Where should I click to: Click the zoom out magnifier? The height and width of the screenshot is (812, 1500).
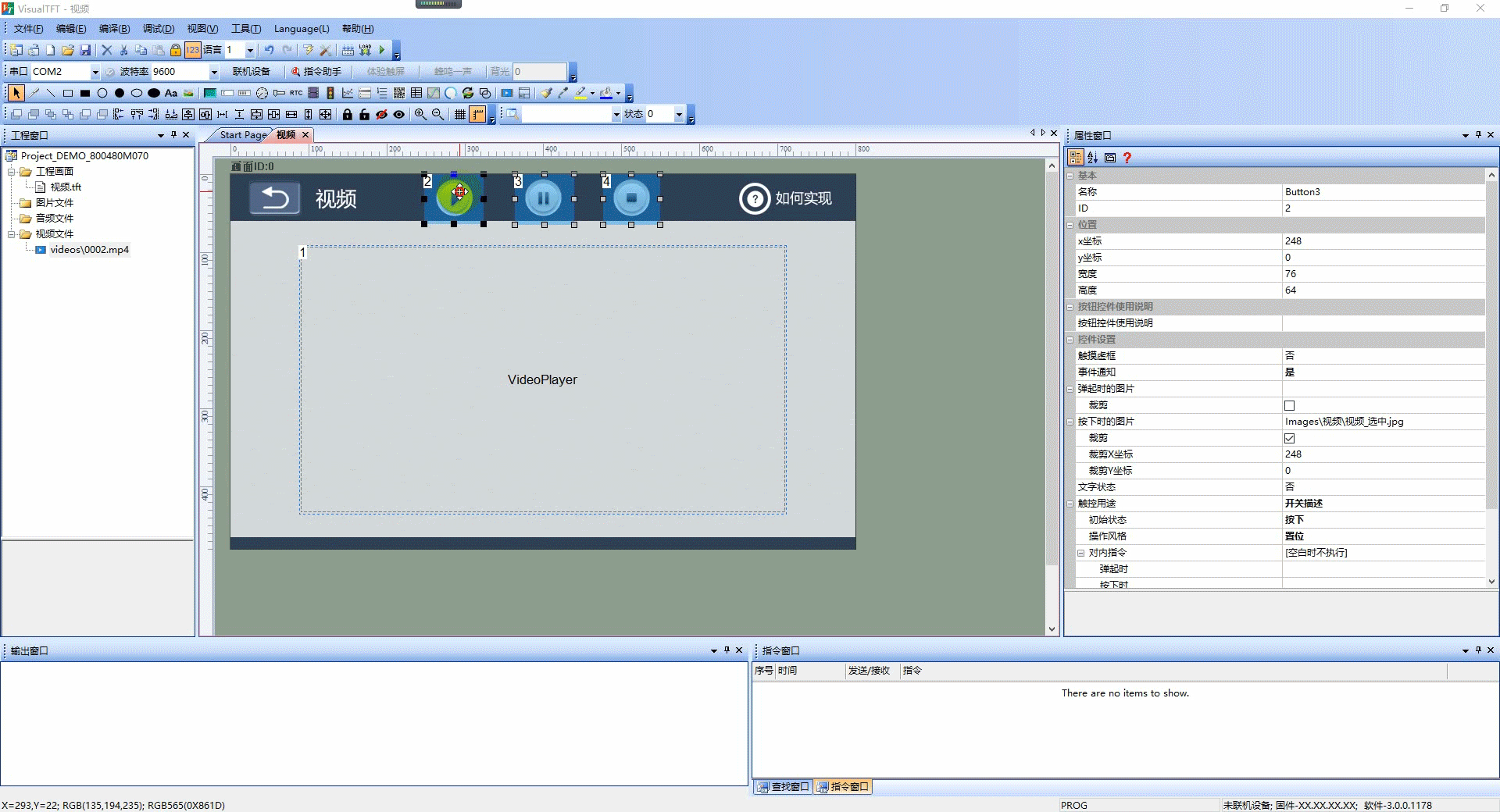pos(437,114)
